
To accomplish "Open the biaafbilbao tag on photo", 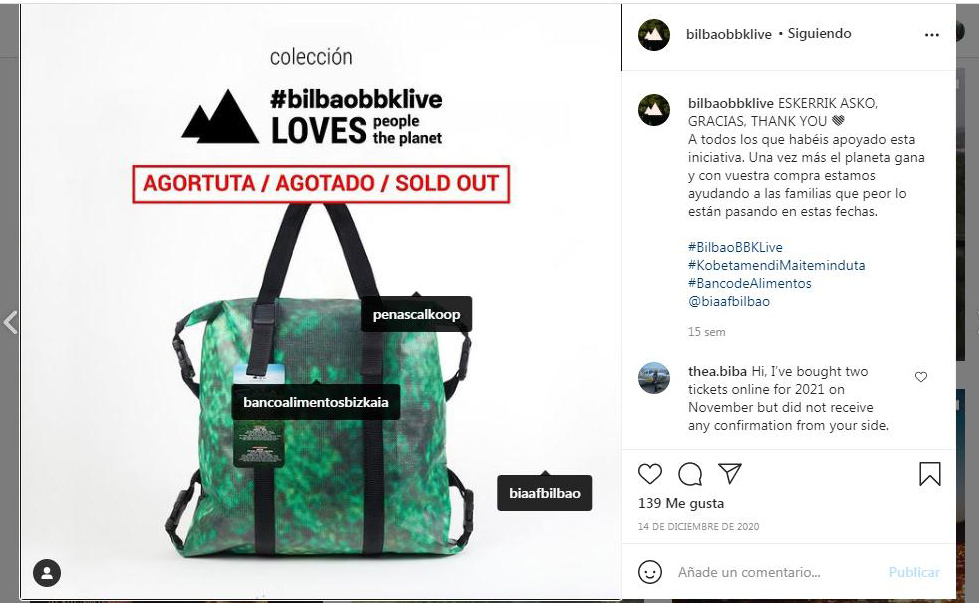I will pyautogui.click(x=544, y=493).
